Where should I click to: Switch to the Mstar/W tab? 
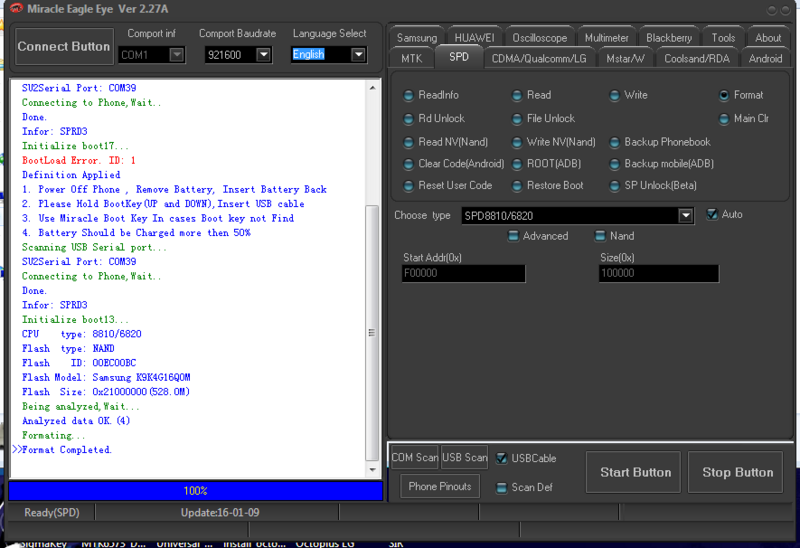[x=626, y=59]
